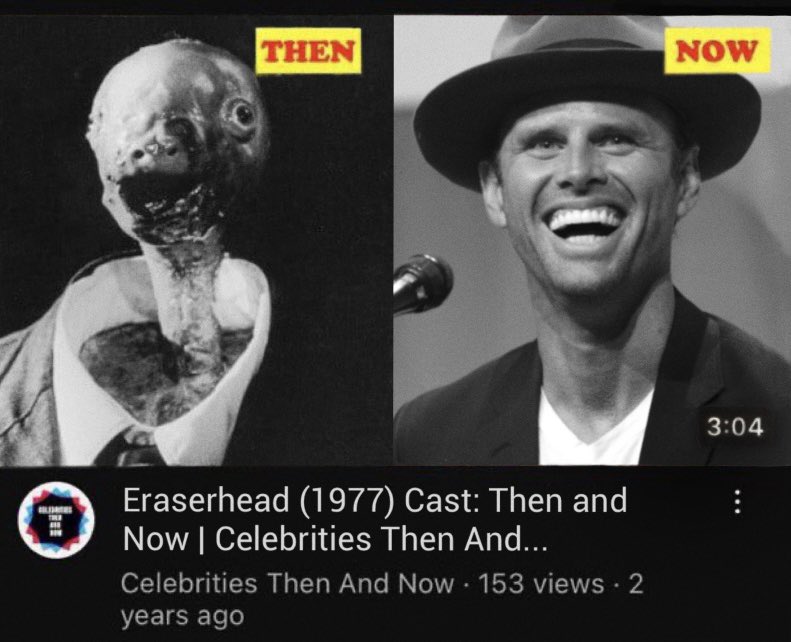Open the Celebrities Then And Now channel avatar
Image resolution: width=791 pixels, height=642 pixels.
(x=56, y=520)
